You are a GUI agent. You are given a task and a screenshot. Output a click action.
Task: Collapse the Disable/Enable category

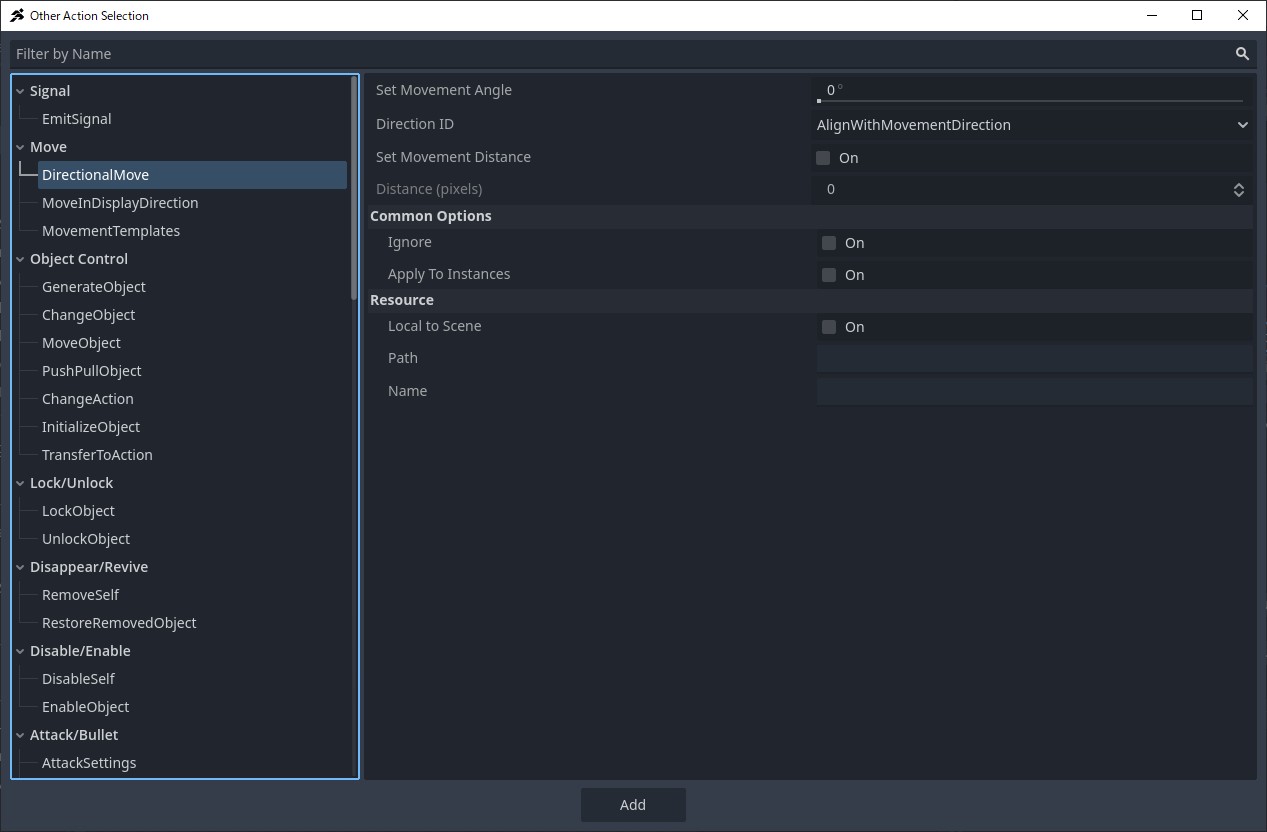coord(20,651)
